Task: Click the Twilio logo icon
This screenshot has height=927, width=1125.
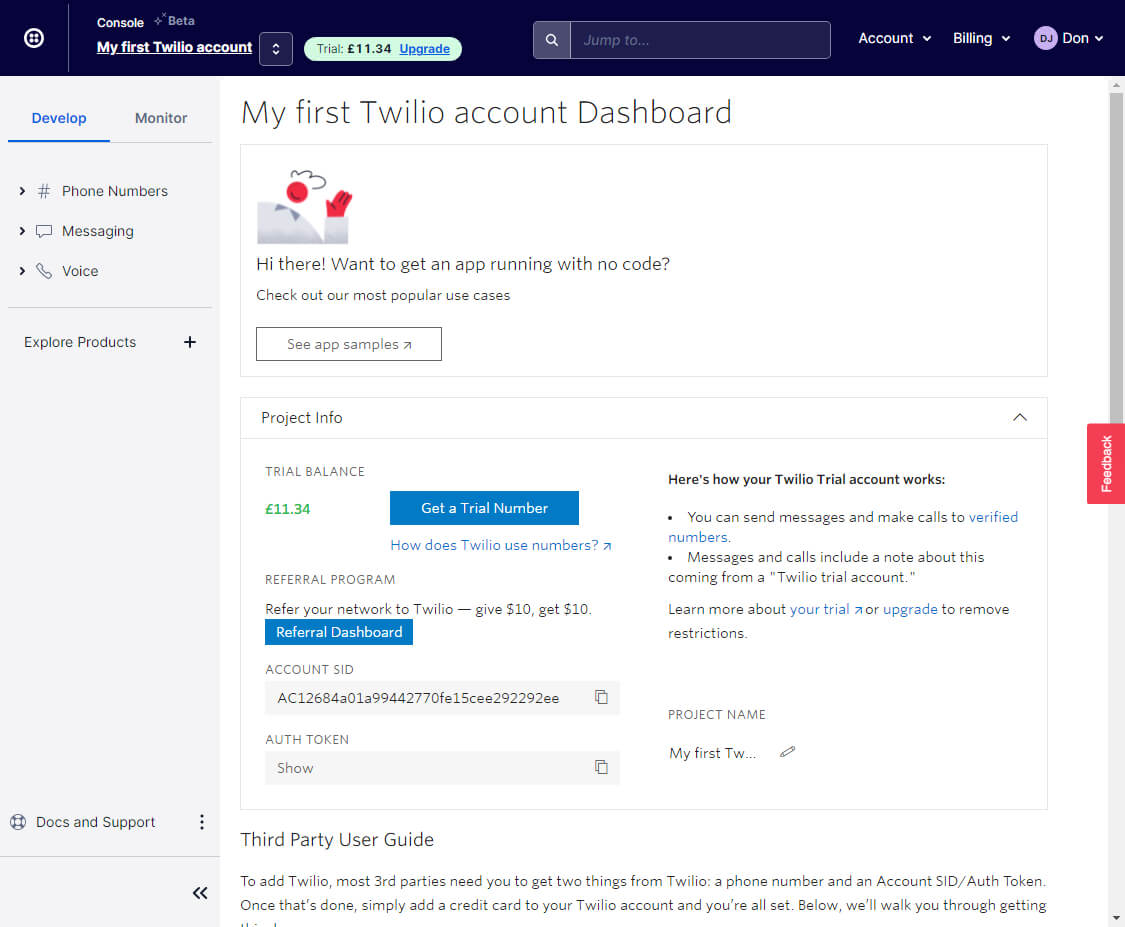Action: [34, 38]
